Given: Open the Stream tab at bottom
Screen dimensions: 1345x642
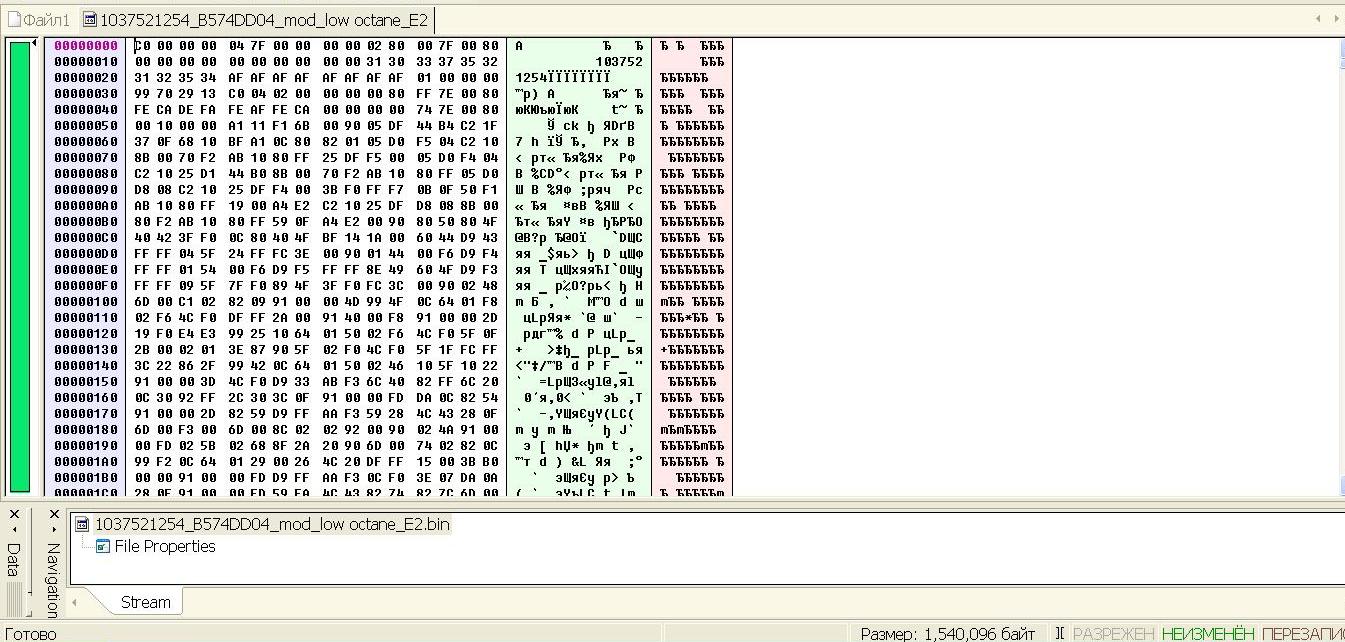Looking at the screenshot, I should 145,602.
